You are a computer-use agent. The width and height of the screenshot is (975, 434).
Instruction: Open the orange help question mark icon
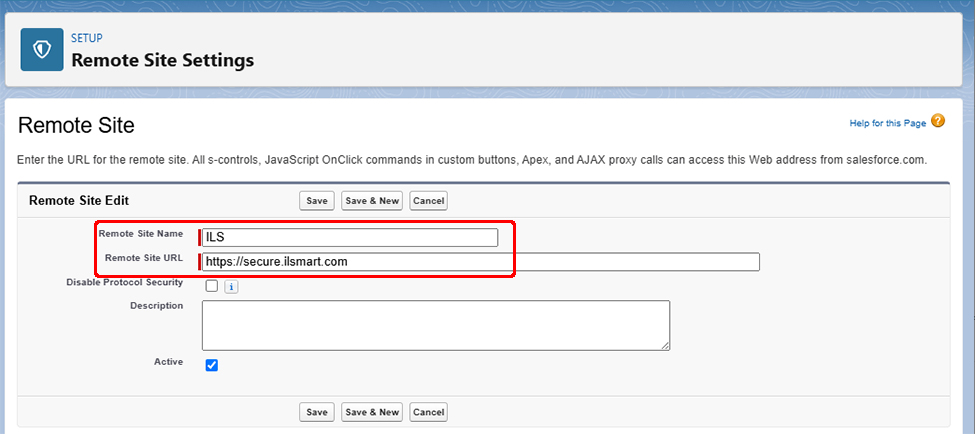(x=938, y=121)
